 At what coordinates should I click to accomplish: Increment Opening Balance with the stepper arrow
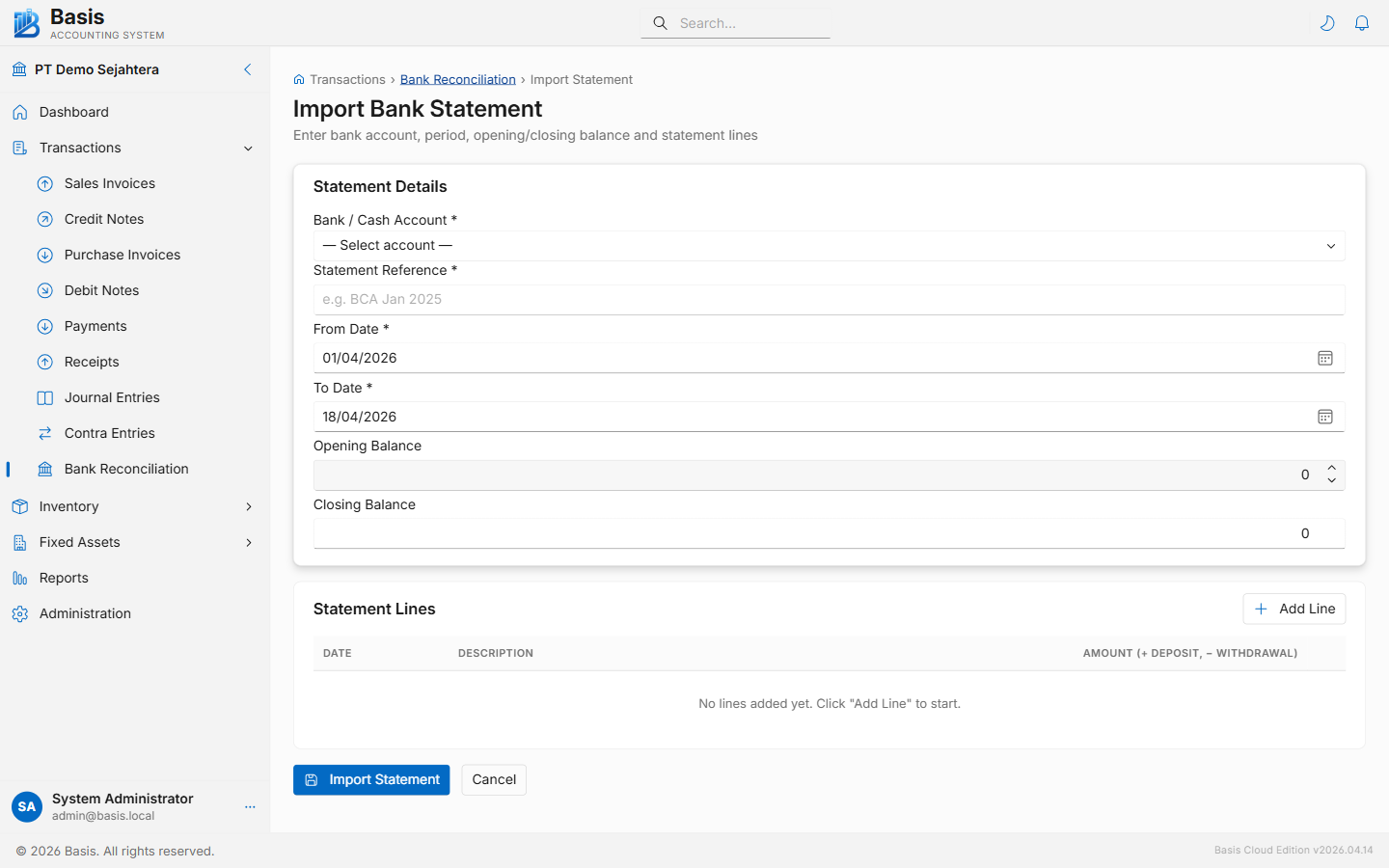(1332, 469)
